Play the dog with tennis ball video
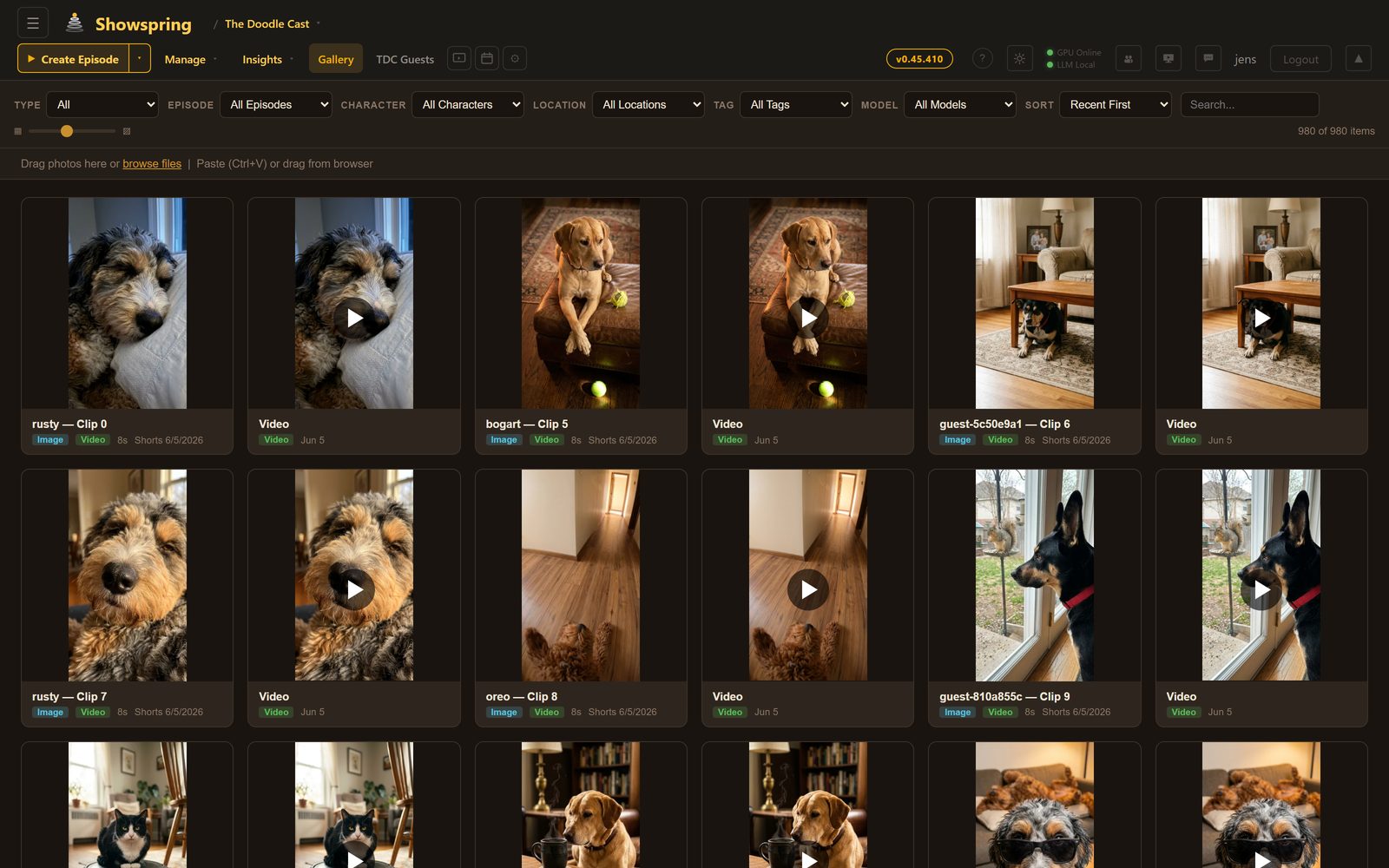1389x868 pixels. pos(808,318)
